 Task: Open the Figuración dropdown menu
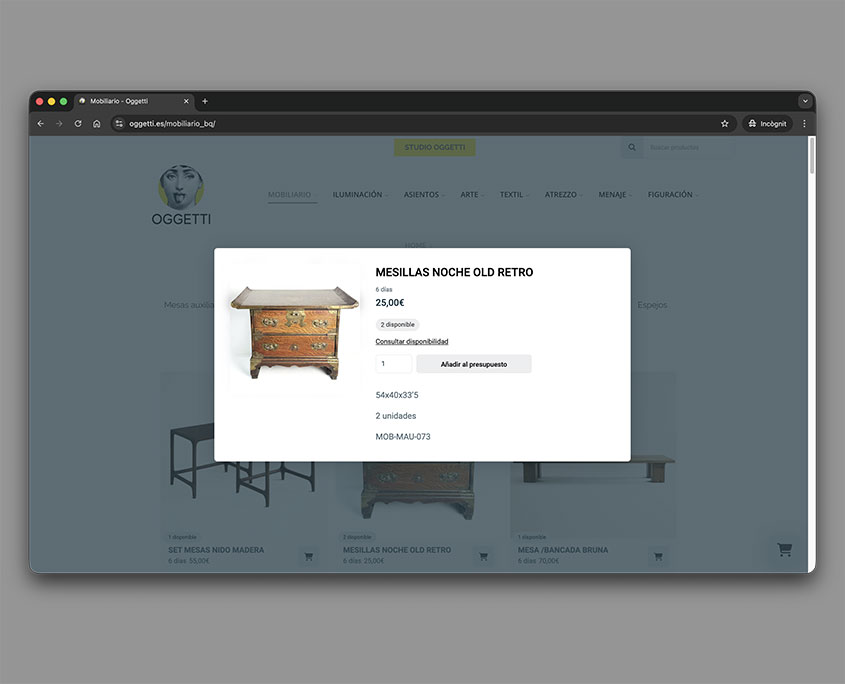672,195
